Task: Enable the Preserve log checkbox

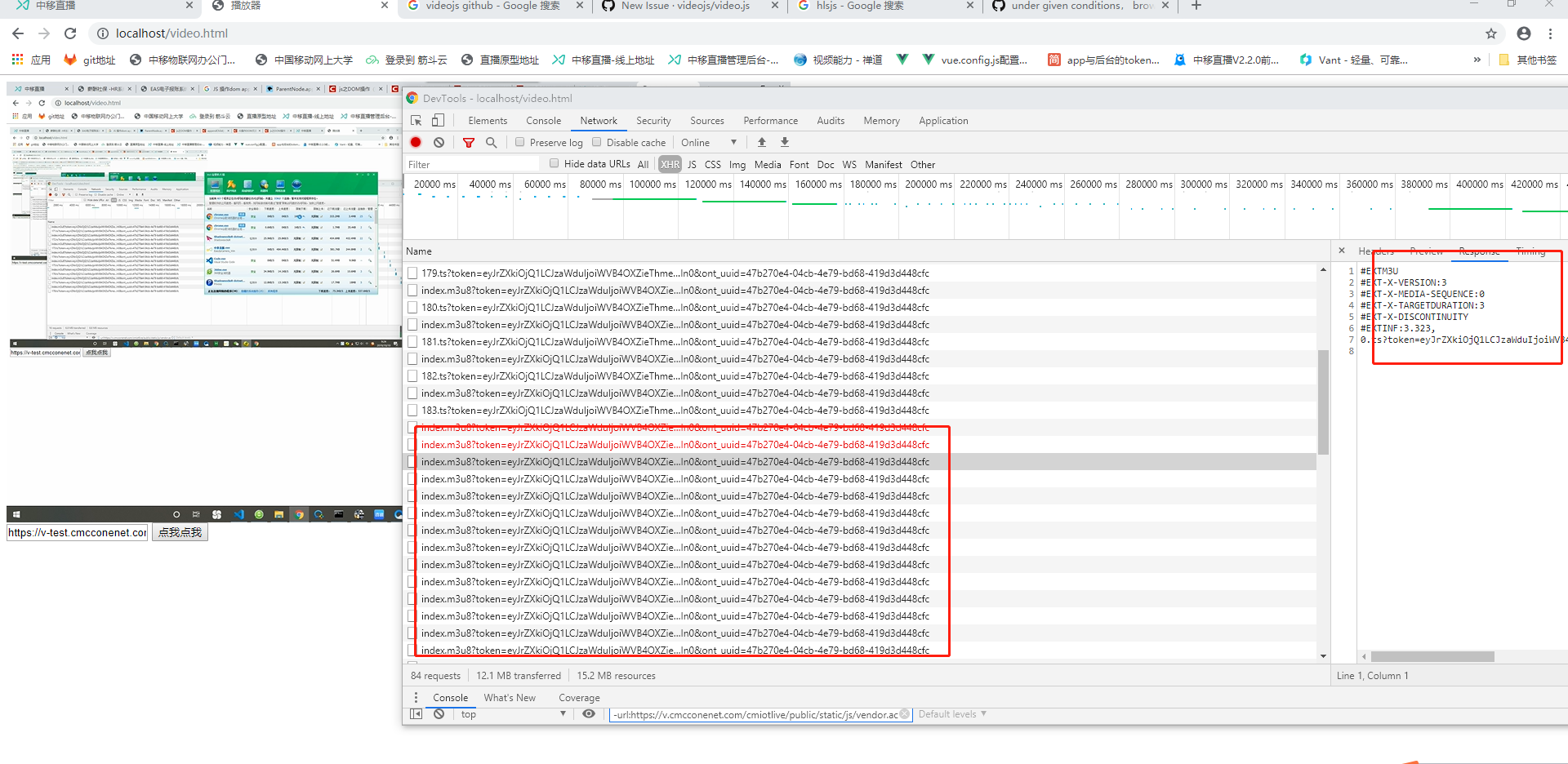Action: (x=519, y=142)
